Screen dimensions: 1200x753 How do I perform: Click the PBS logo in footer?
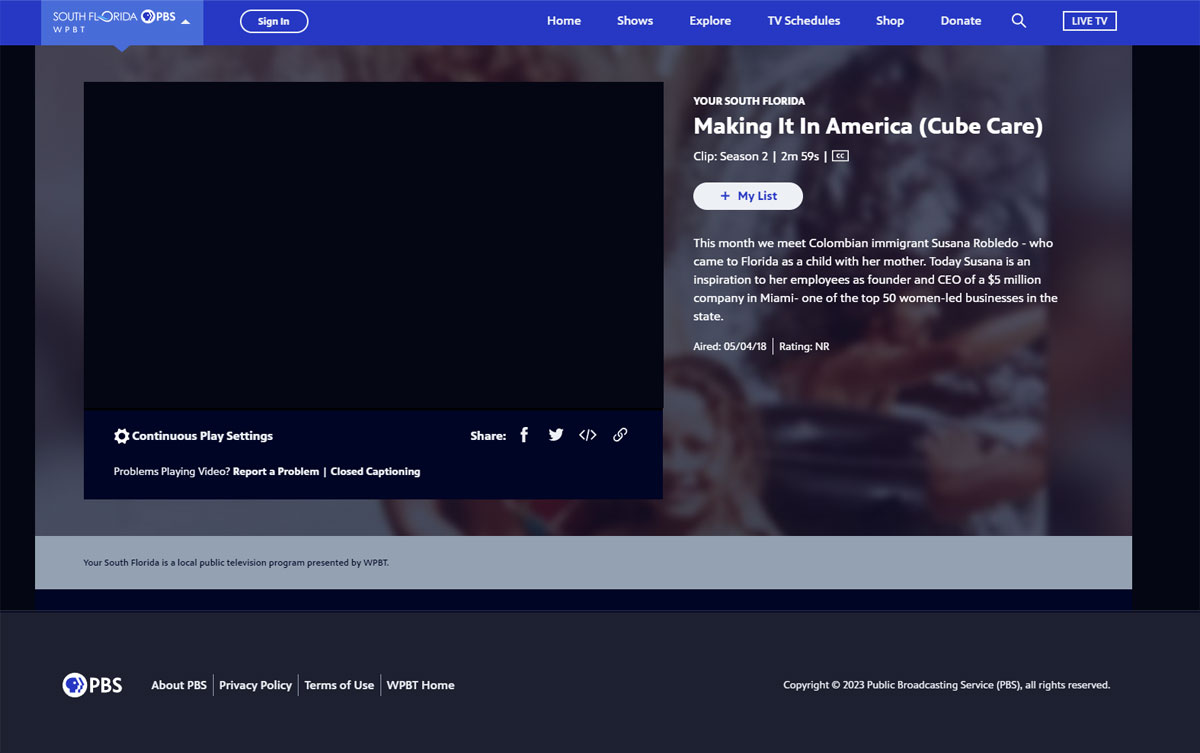point(92,685)
